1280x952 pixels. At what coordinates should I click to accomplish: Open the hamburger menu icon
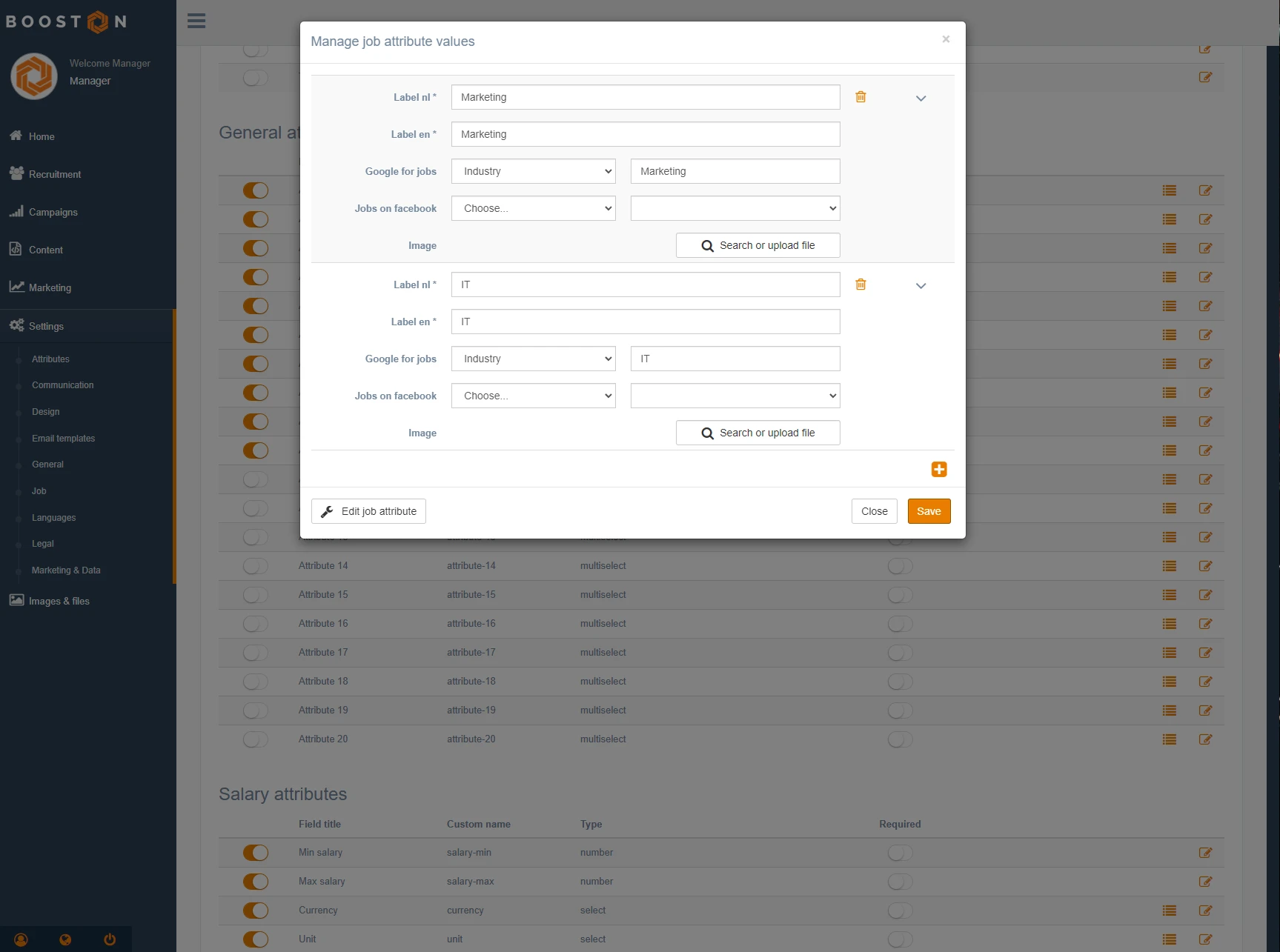[x=196, y=21]
